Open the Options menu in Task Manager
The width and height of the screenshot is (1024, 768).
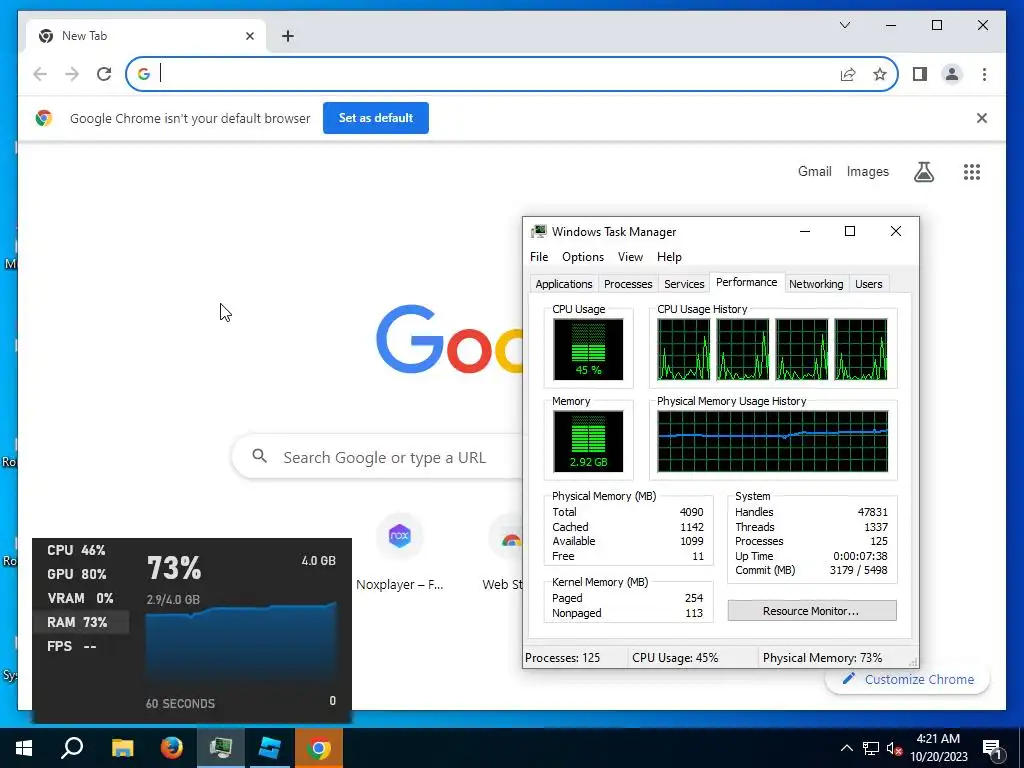tap(583, 257)
